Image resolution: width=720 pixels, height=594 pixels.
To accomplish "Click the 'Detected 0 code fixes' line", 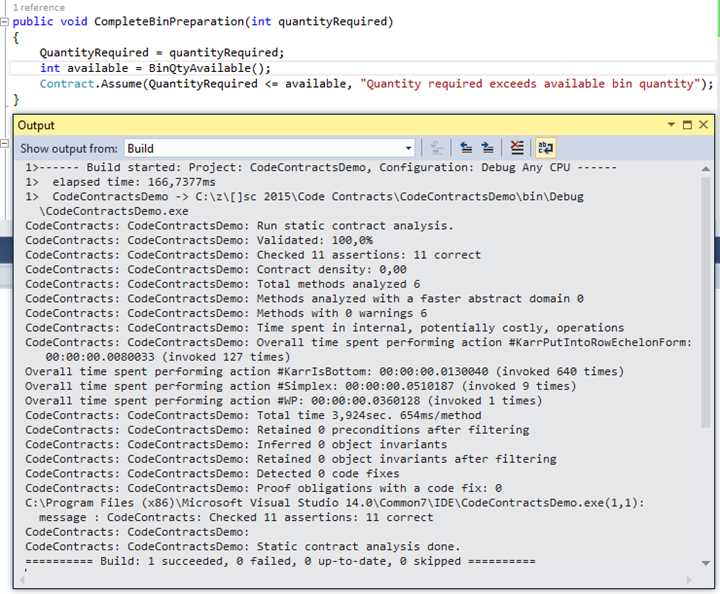I will tap(212, 474).
